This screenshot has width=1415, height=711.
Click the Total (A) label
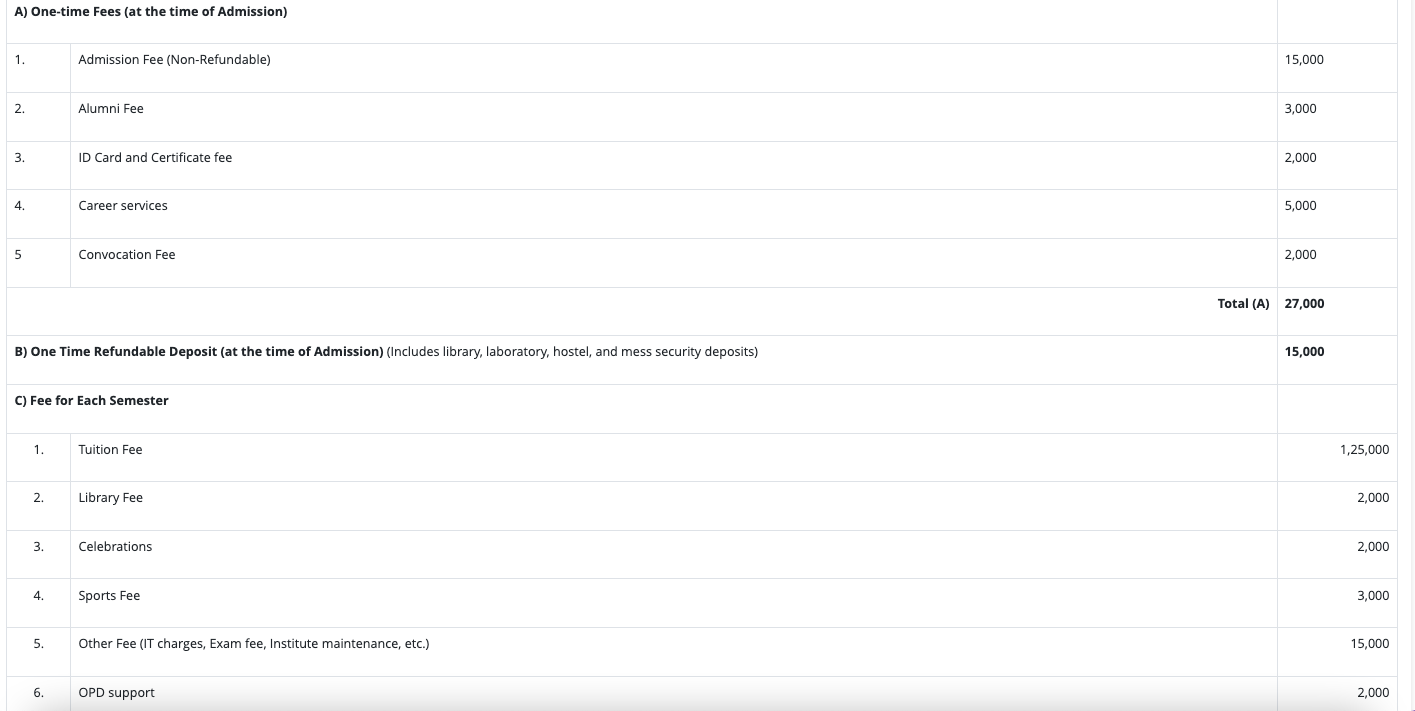1243,304
